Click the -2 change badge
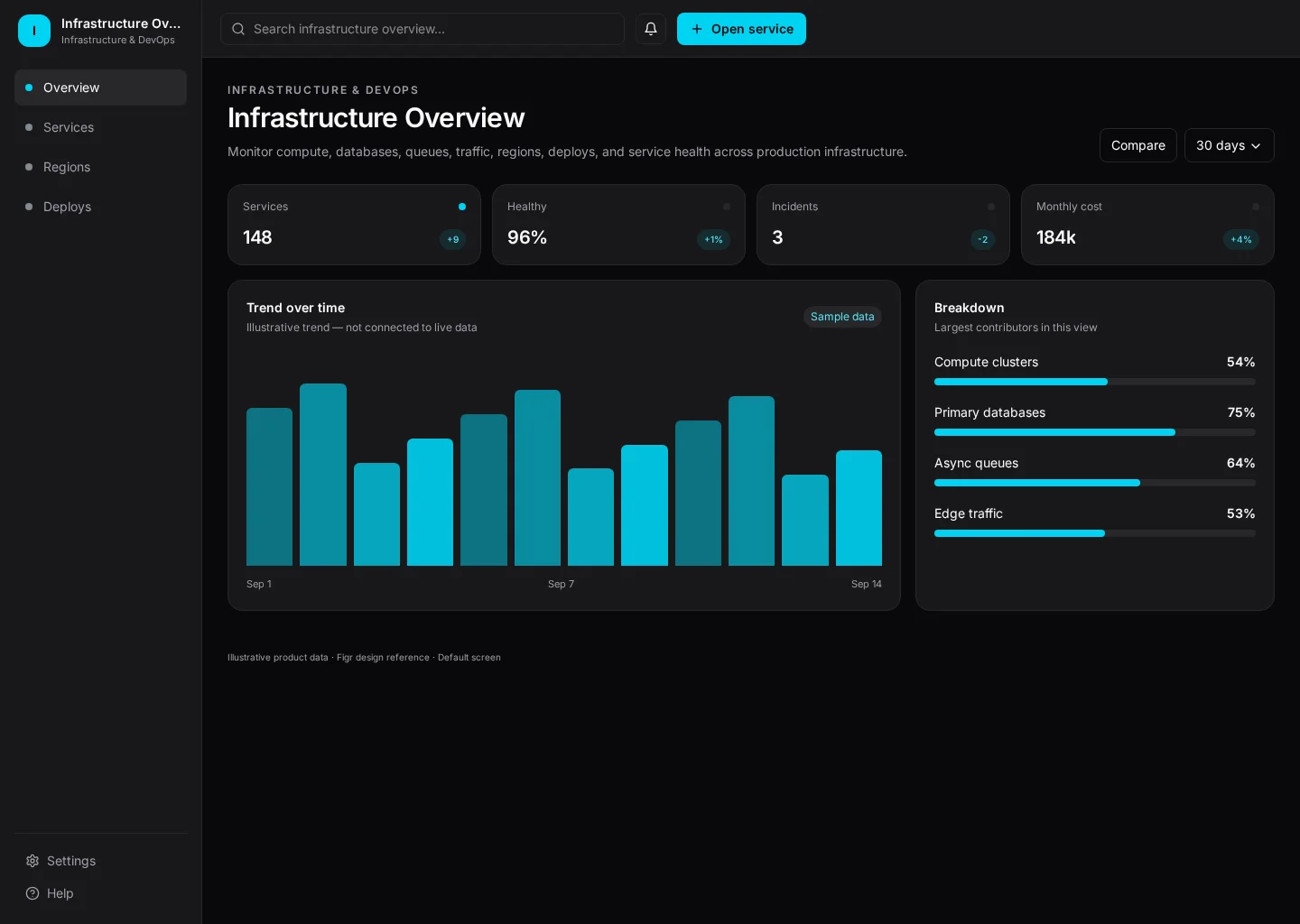 (983, 239)
